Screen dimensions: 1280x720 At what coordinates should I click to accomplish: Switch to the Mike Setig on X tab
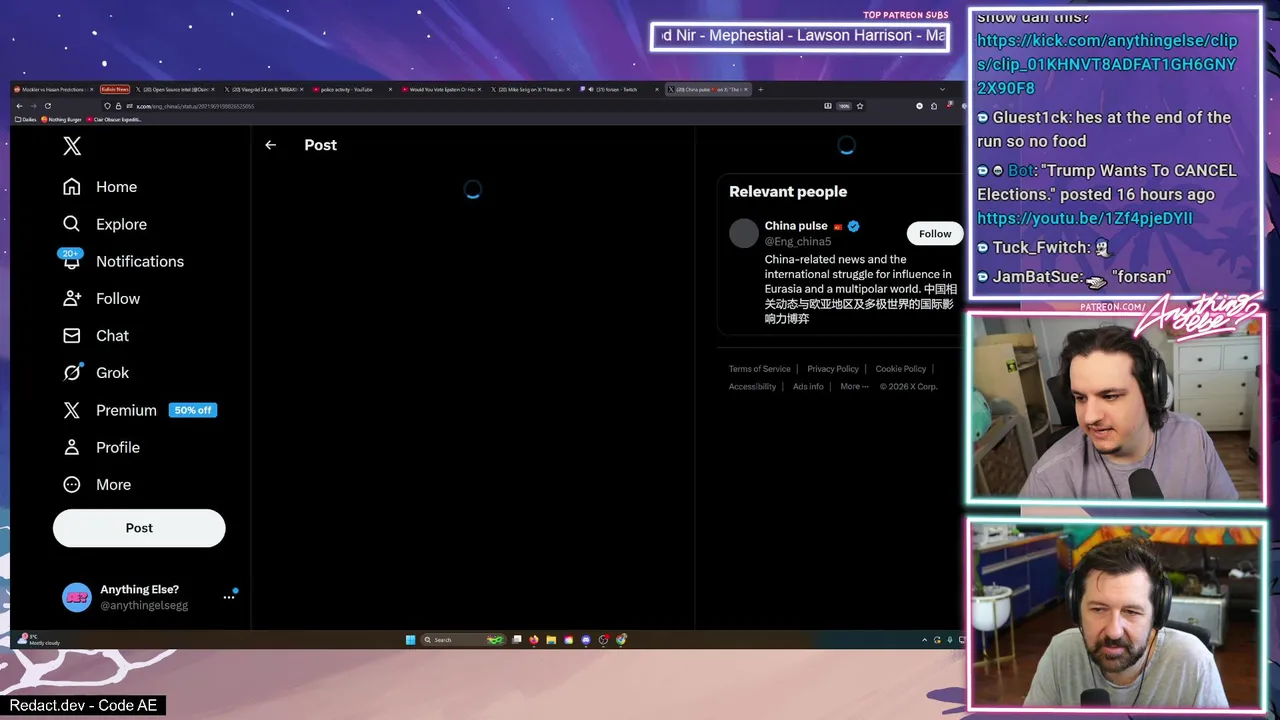coord(529,89)
